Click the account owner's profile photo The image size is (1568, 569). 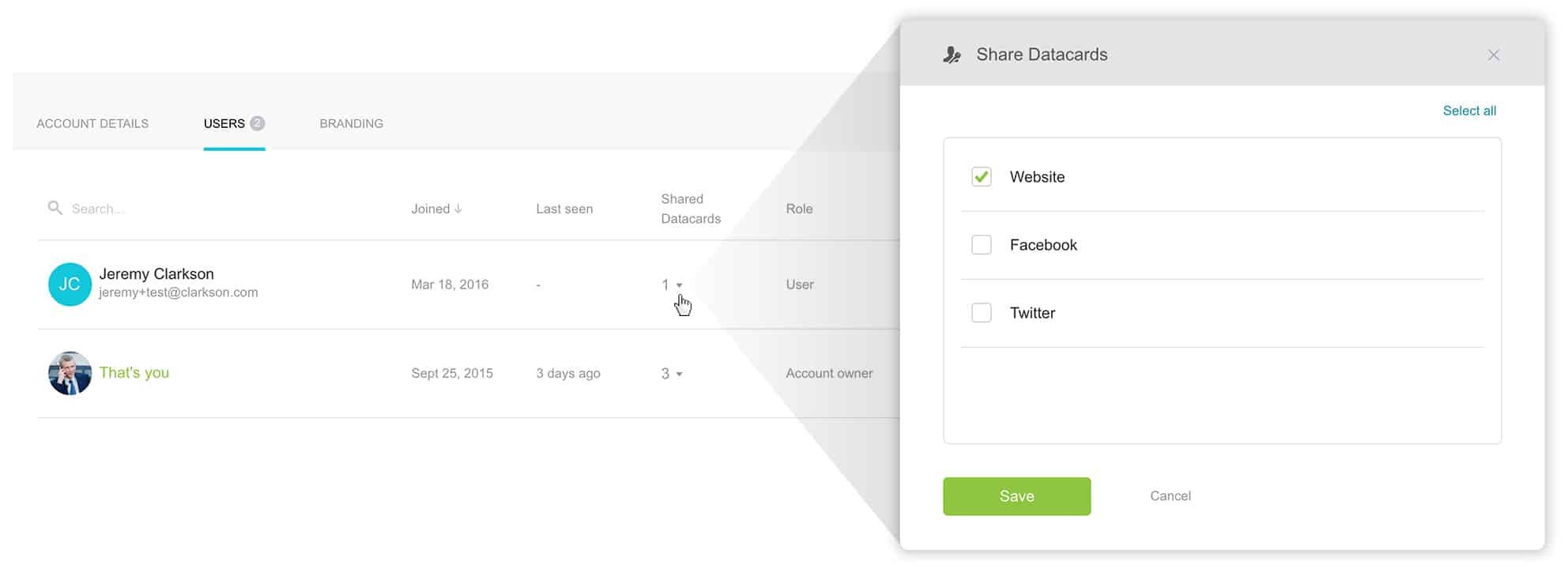70,373
